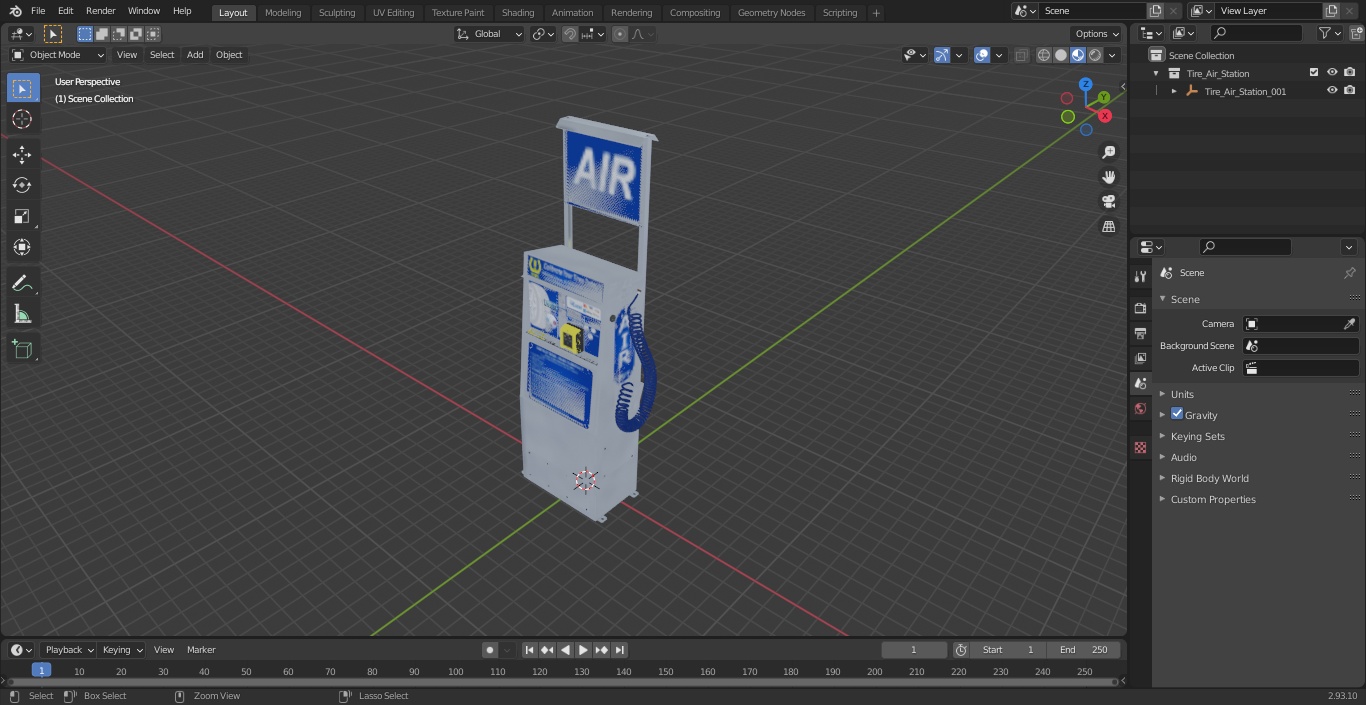This screenshot has height=705, width=1366.
Task: Open the View Layer properties tab
Action: (1140, 358)
